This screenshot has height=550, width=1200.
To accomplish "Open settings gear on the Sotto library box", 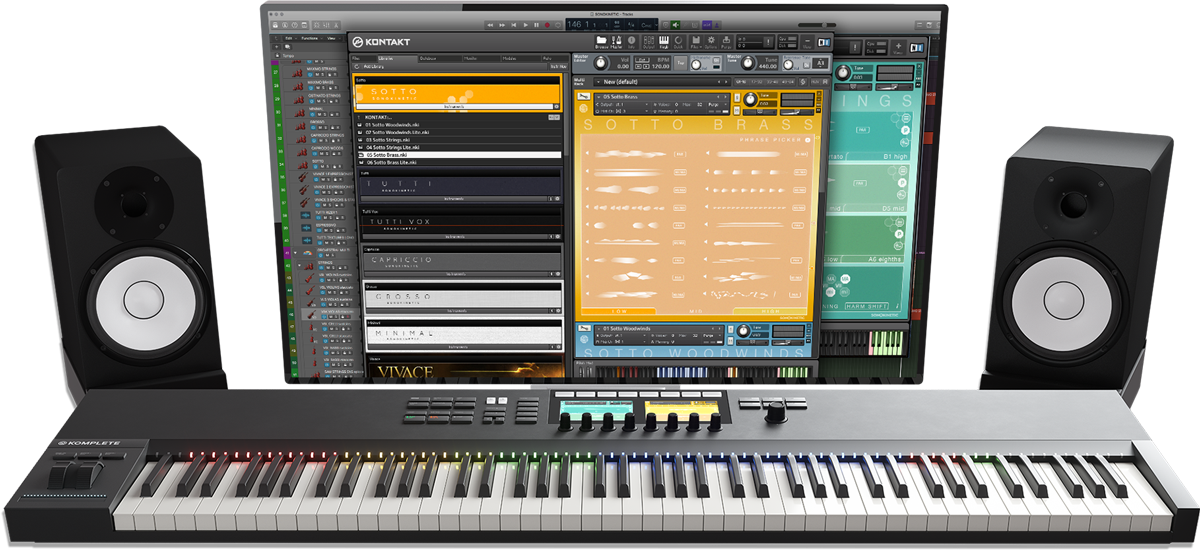I will [556, 106].
